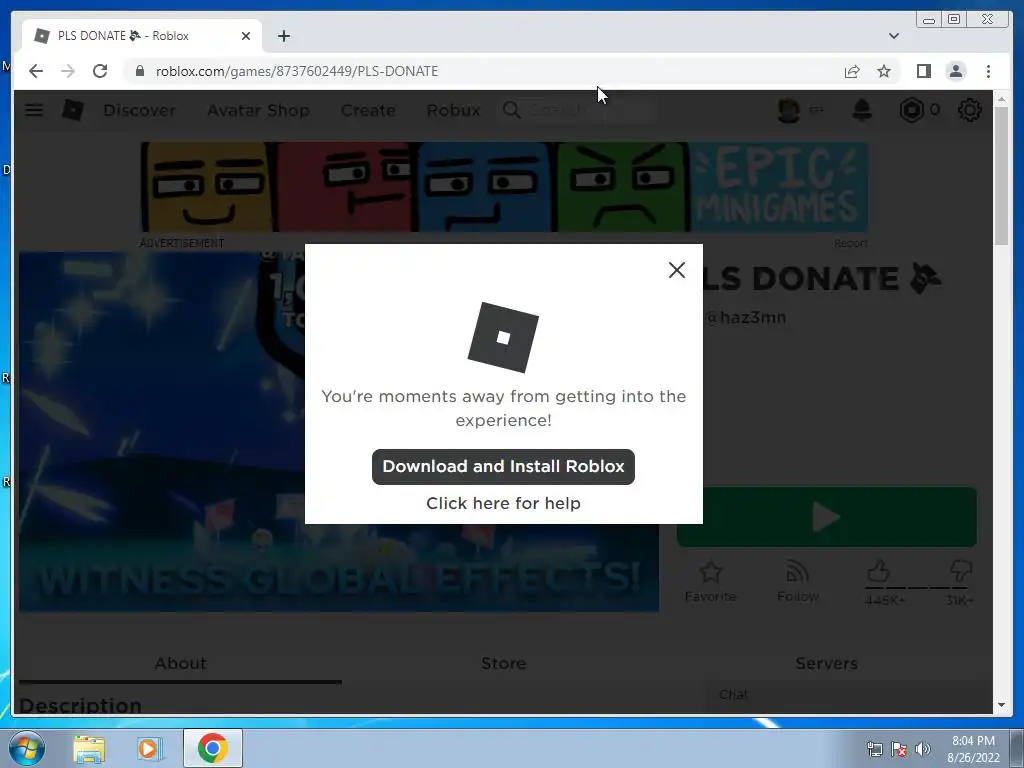The height and width of the screenshot is (768, 1024).
Task: Open Chrome profile avatar menu
Action: coord(955,71)
